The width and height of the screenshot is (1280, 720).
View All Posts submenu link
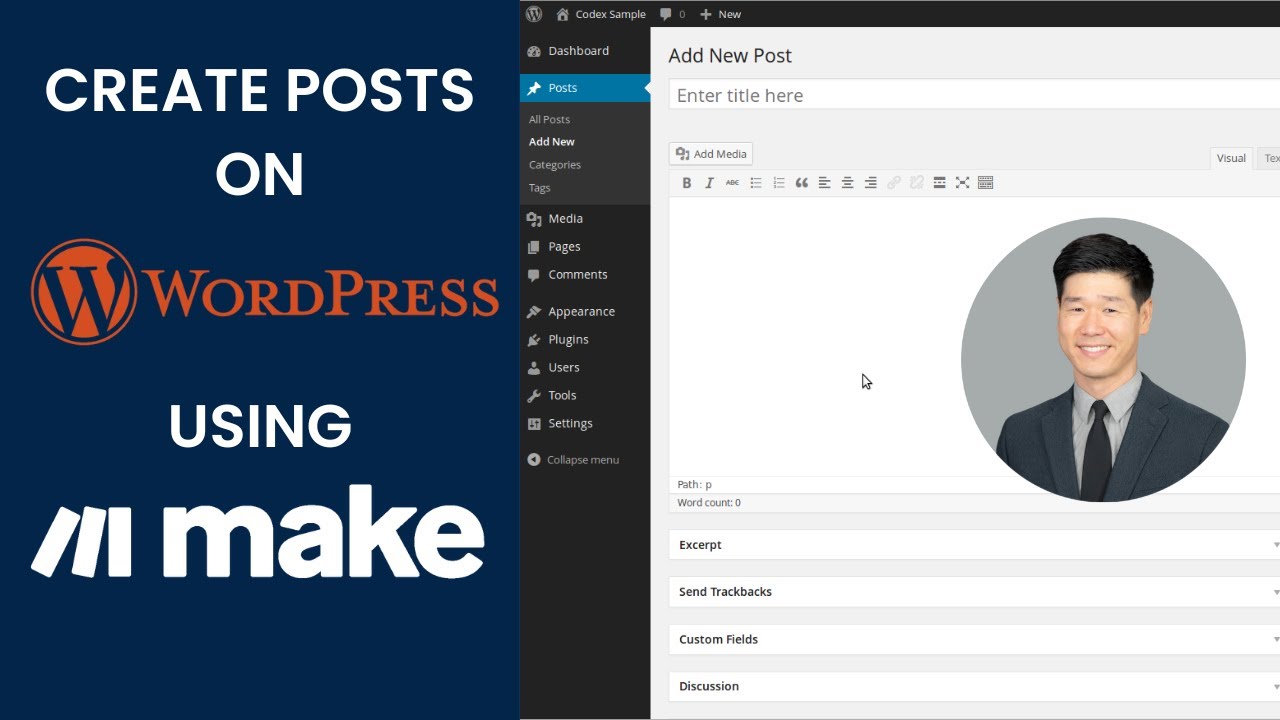pyautogui.click(x=549, y=119)
